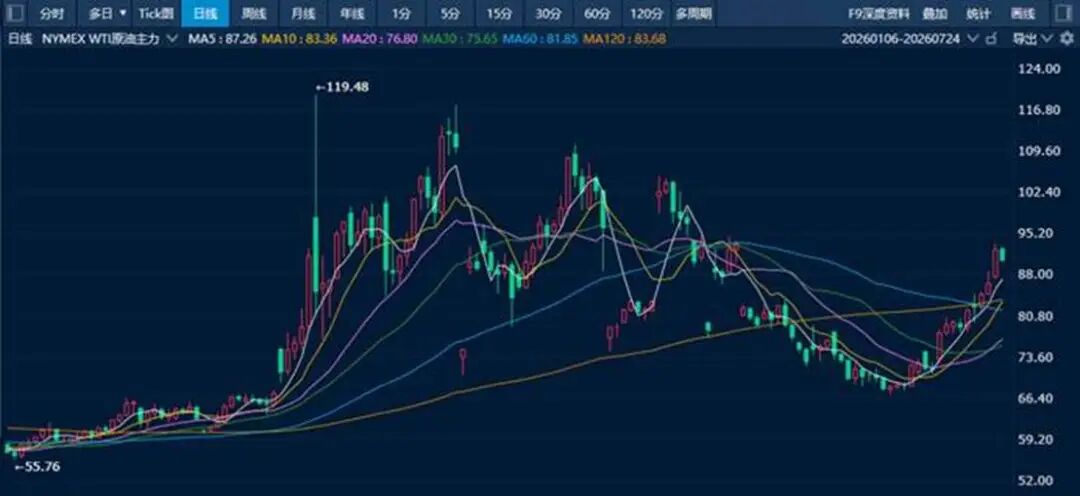Click the MA60 : 81.85 indicator label
This screenshot has height=496, width=1080.
[x=539, y=39]
